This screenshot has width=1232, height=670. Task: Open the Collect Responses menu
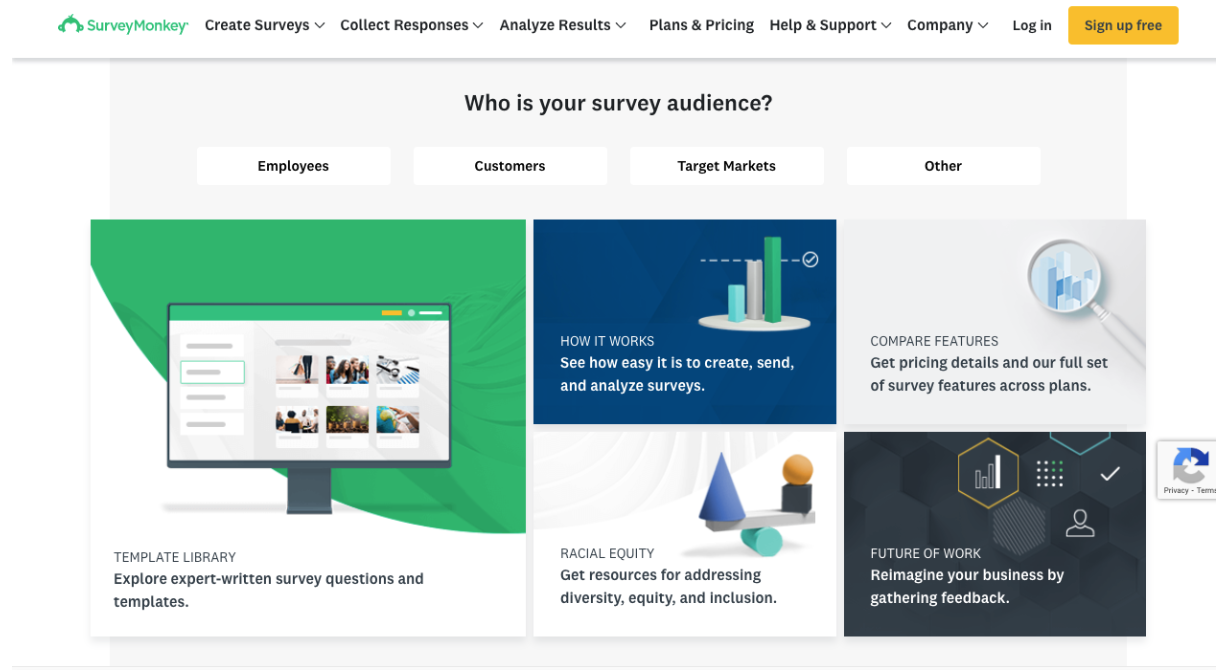(x=411, y=25)
